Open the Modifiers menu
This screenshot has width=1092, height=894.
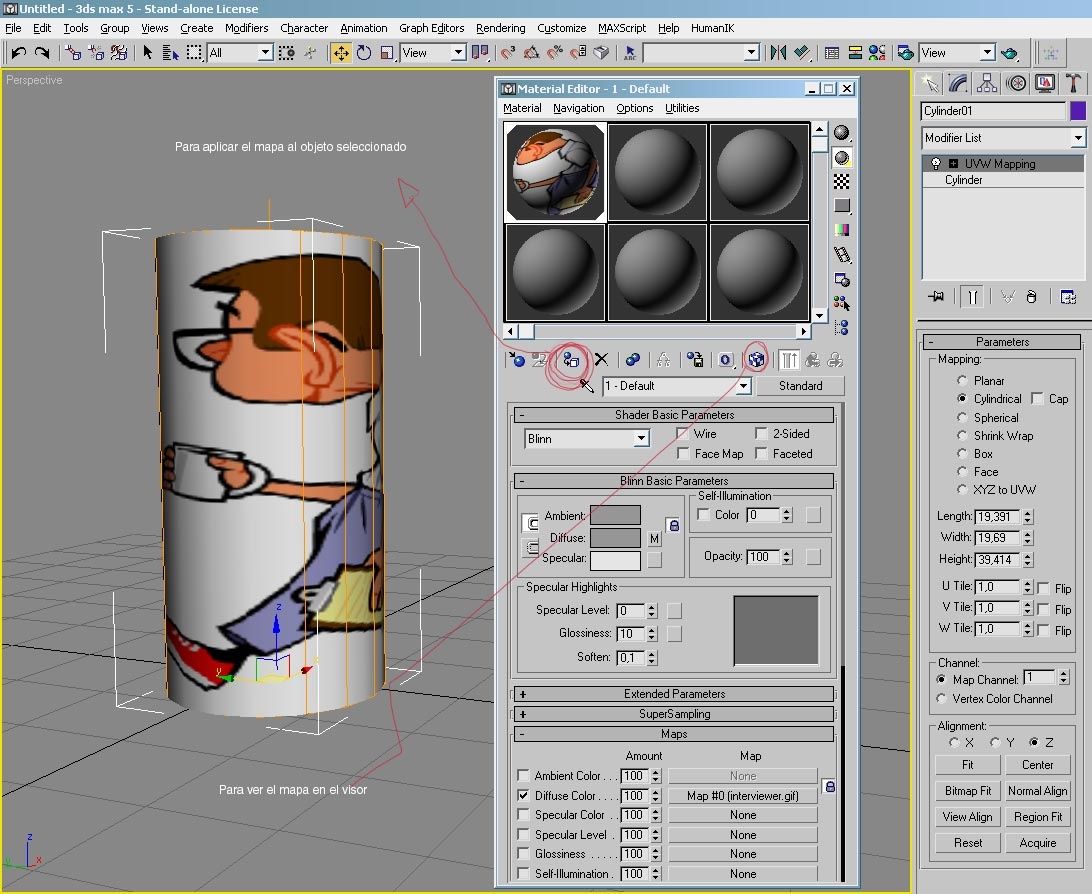pyautogui.click(x=247, y=28)
